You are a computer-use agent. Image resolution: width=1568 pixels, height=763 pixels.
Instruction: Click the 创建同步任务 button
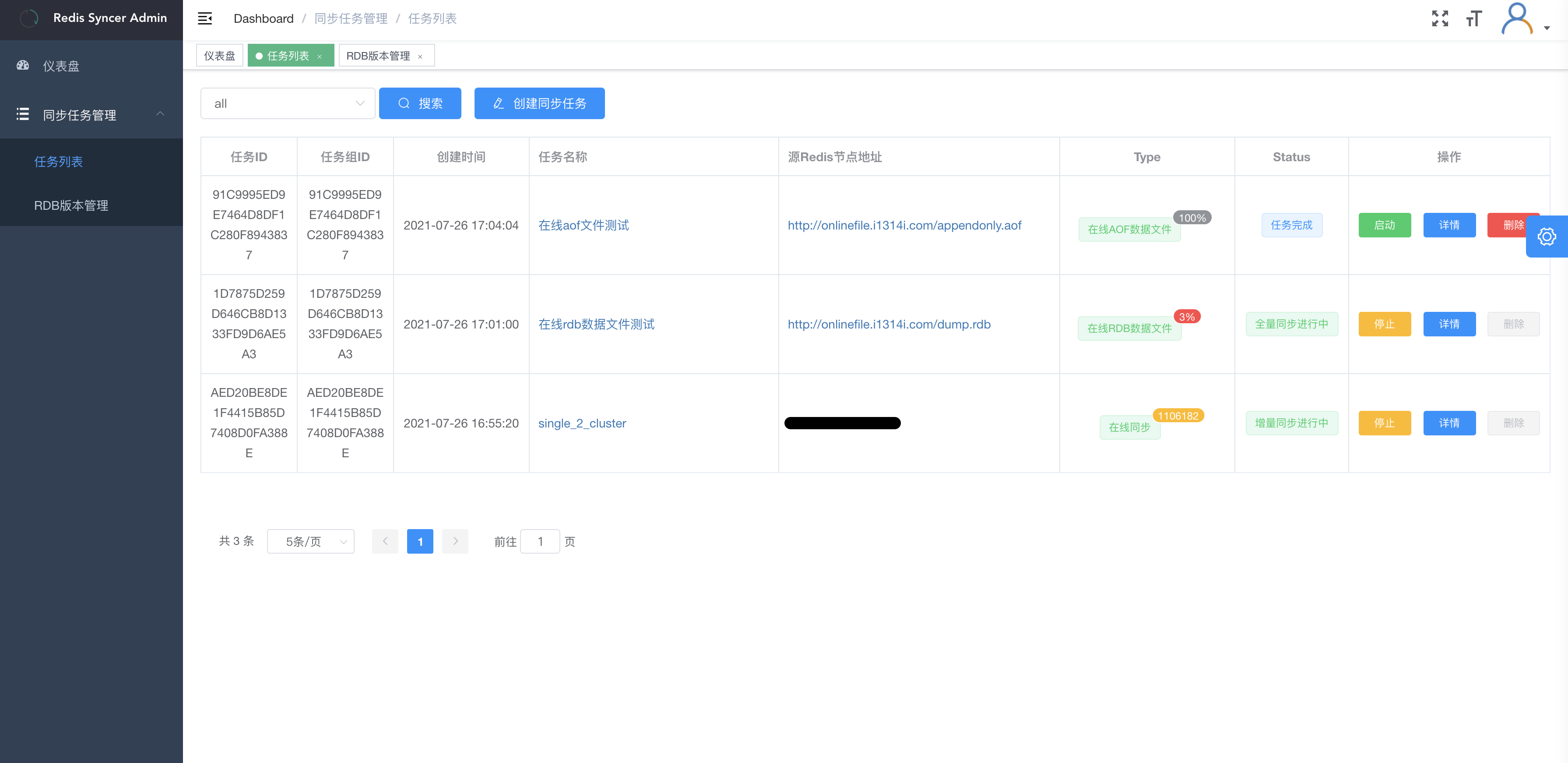pyautogui.click(x=539, y=103)
